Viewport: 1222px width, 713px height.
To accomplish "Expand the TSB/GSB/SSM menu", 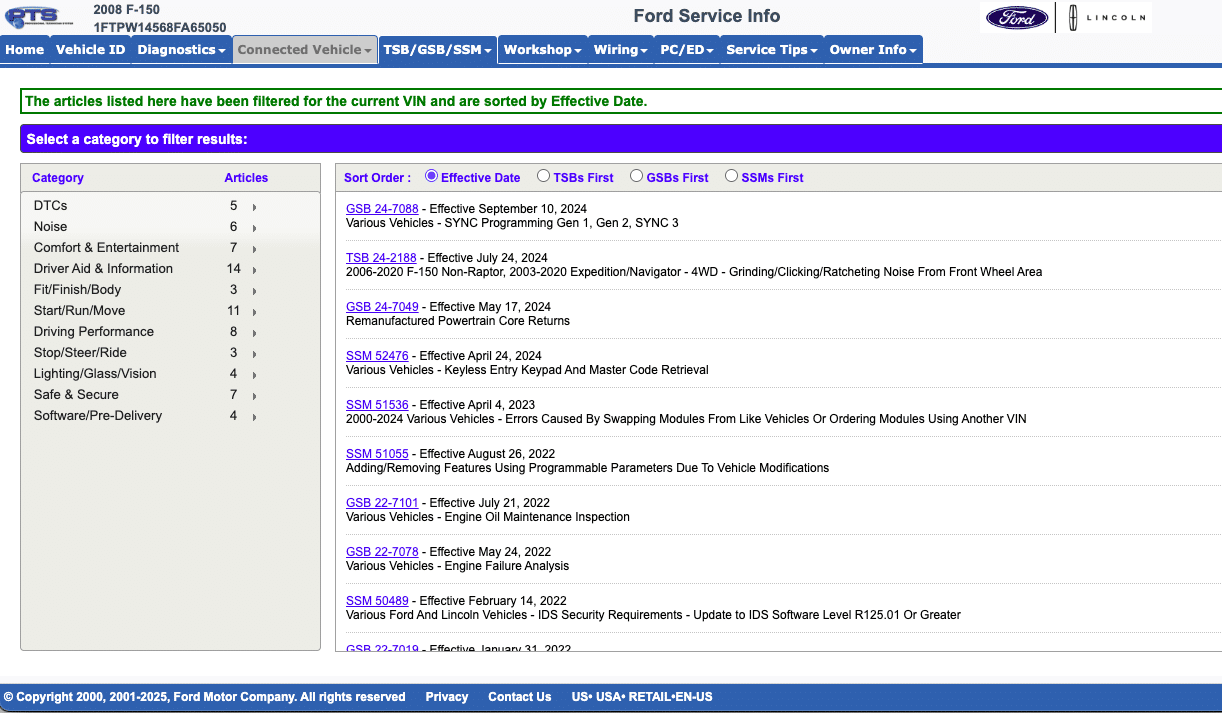I will click(x=437, y=50).
